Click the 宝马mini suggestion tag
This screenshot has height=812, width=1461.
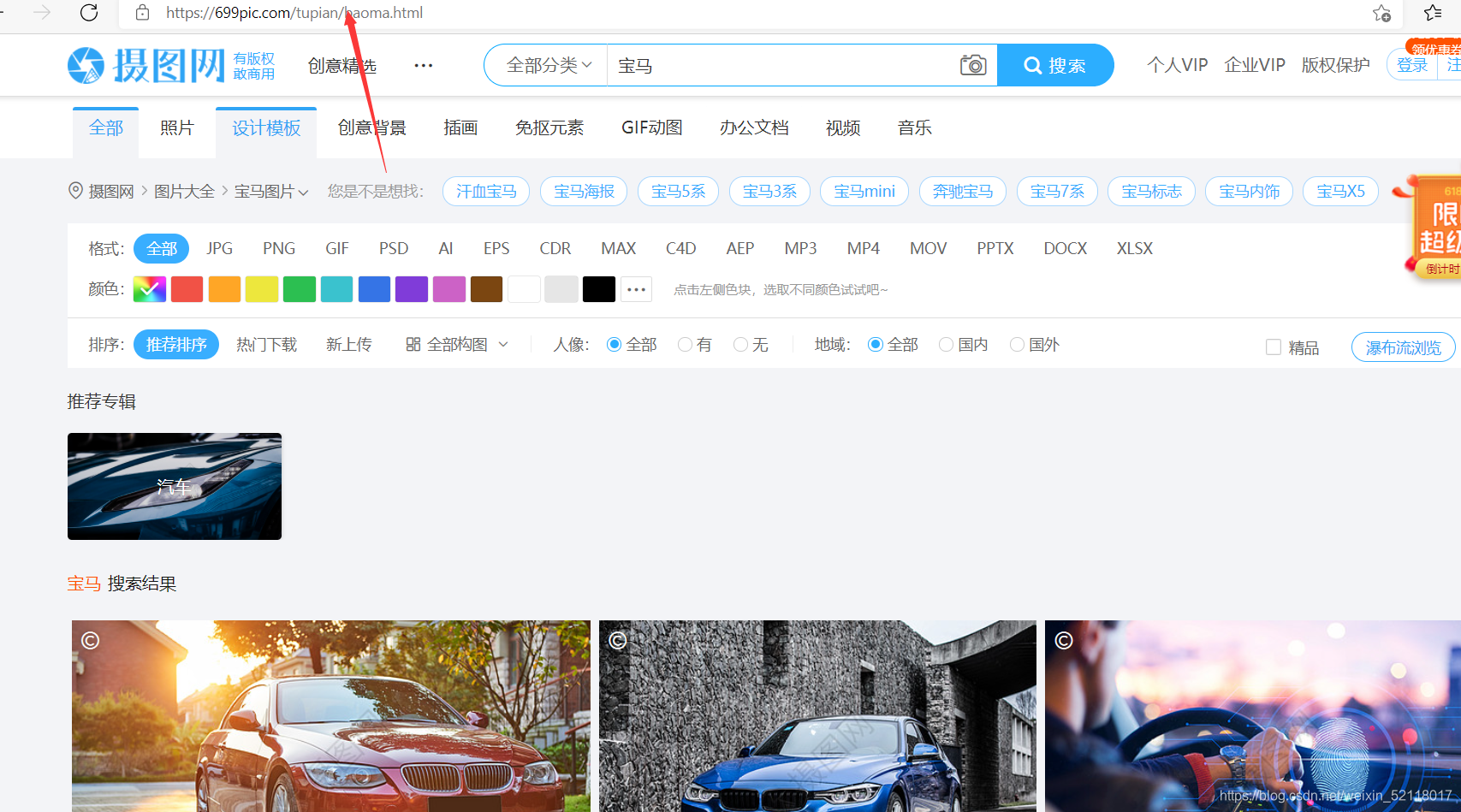[864, 192]
